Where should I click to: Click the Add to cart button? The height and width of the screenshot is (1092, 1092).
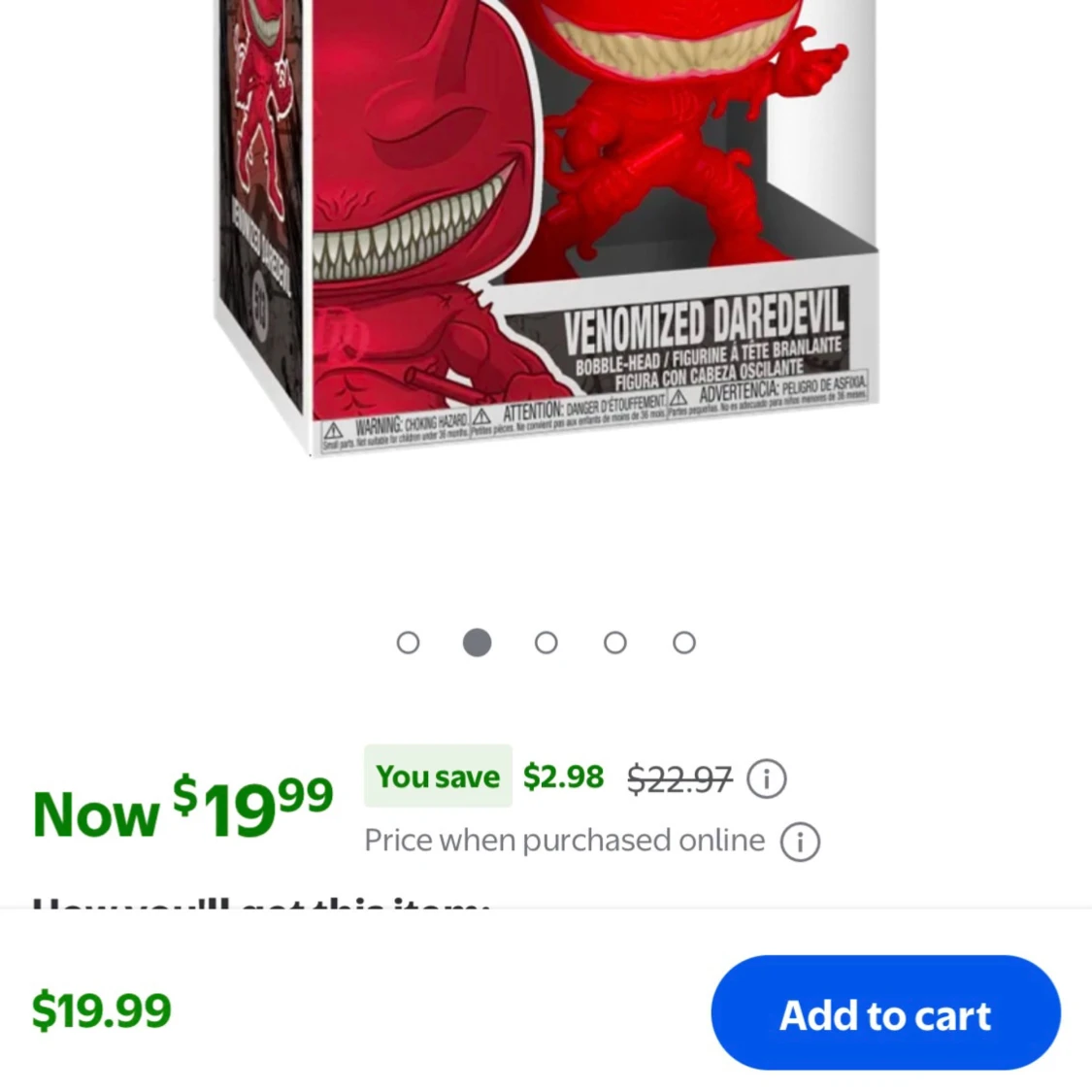(886, 1012)
